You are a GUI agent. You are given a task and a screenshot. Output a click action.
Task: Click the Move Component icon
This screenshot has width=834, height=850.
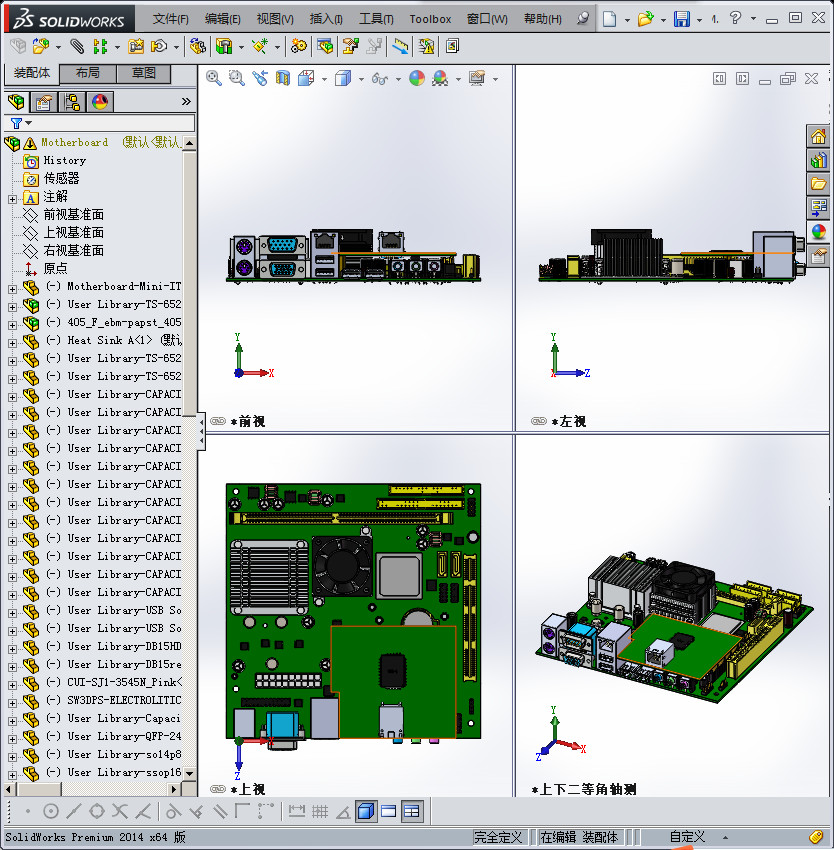coord(159,47)
